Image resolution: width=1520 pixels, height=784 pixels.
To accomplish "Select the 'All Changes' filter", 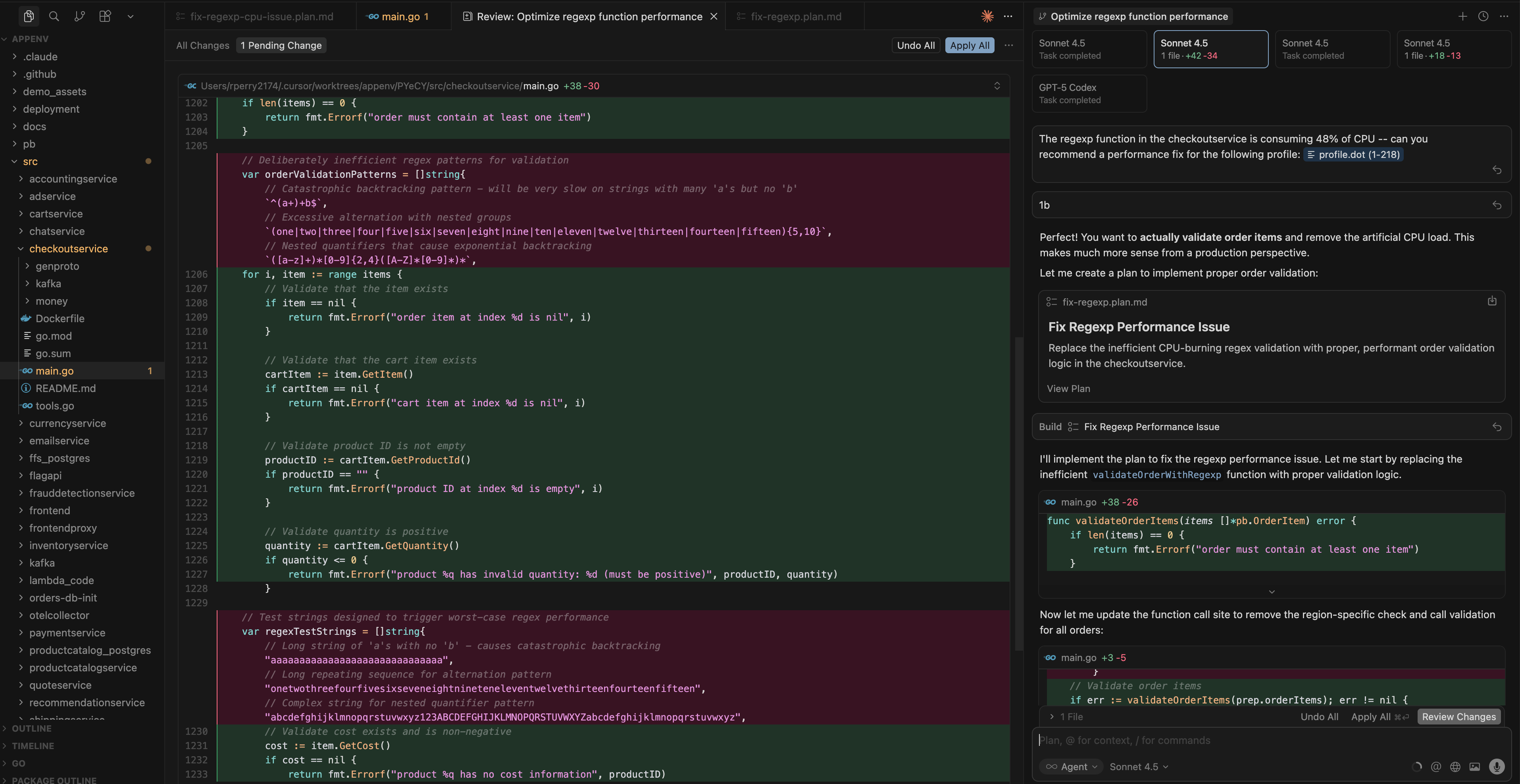I will coord(202,45).
